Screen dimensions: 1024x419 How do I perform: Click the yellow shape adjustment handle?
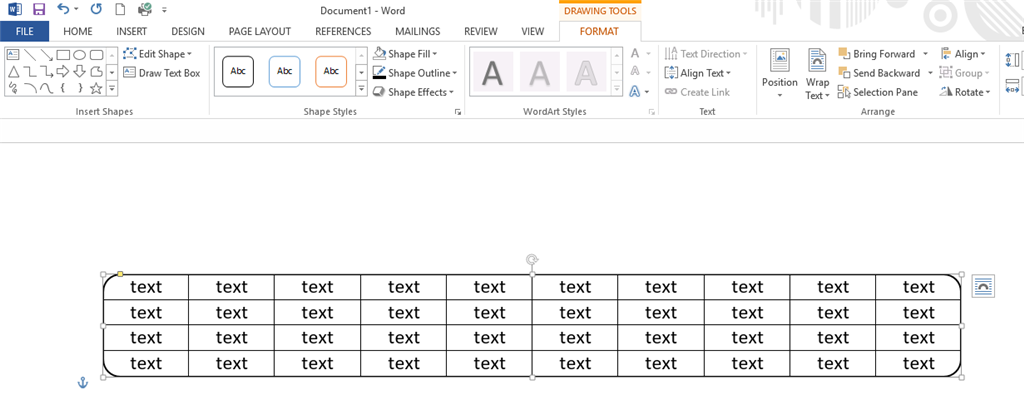(x=120, y=275)
